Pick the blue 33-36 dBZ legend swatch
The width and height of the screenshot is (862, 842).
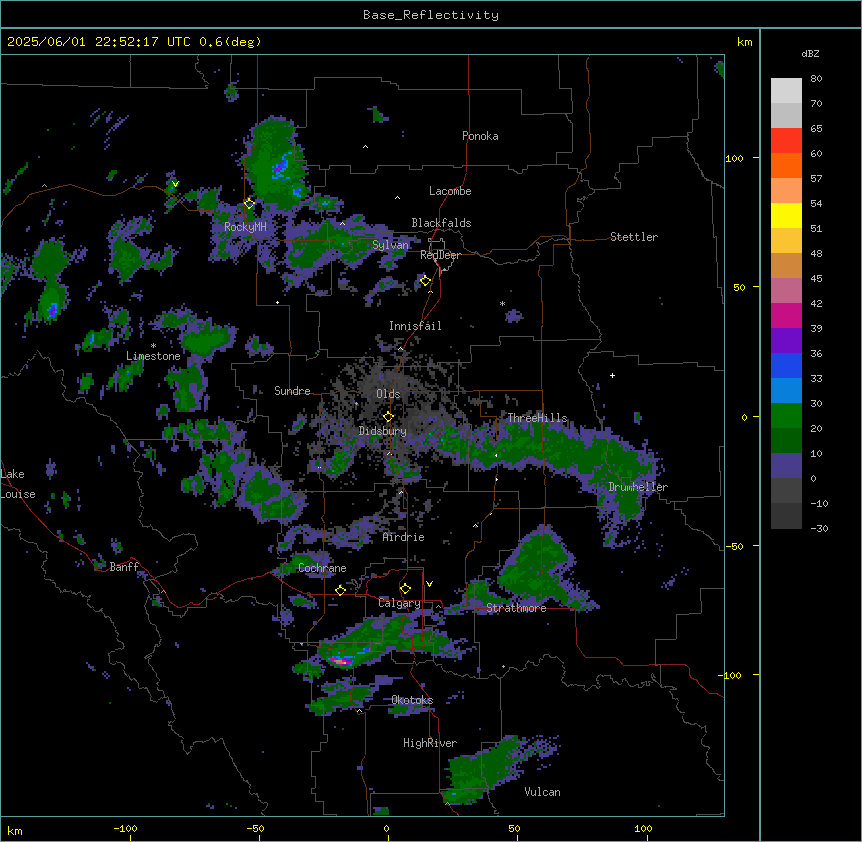point(786,365)
